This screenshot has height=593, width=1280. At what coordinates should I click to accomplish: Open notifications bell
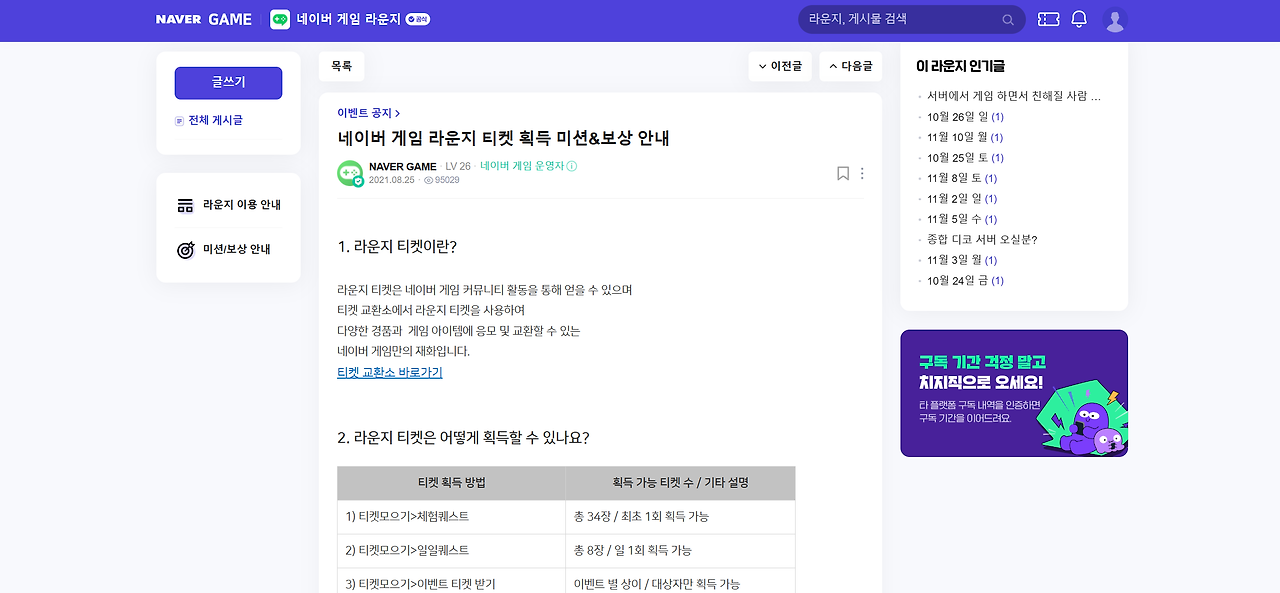(1079, 19)
